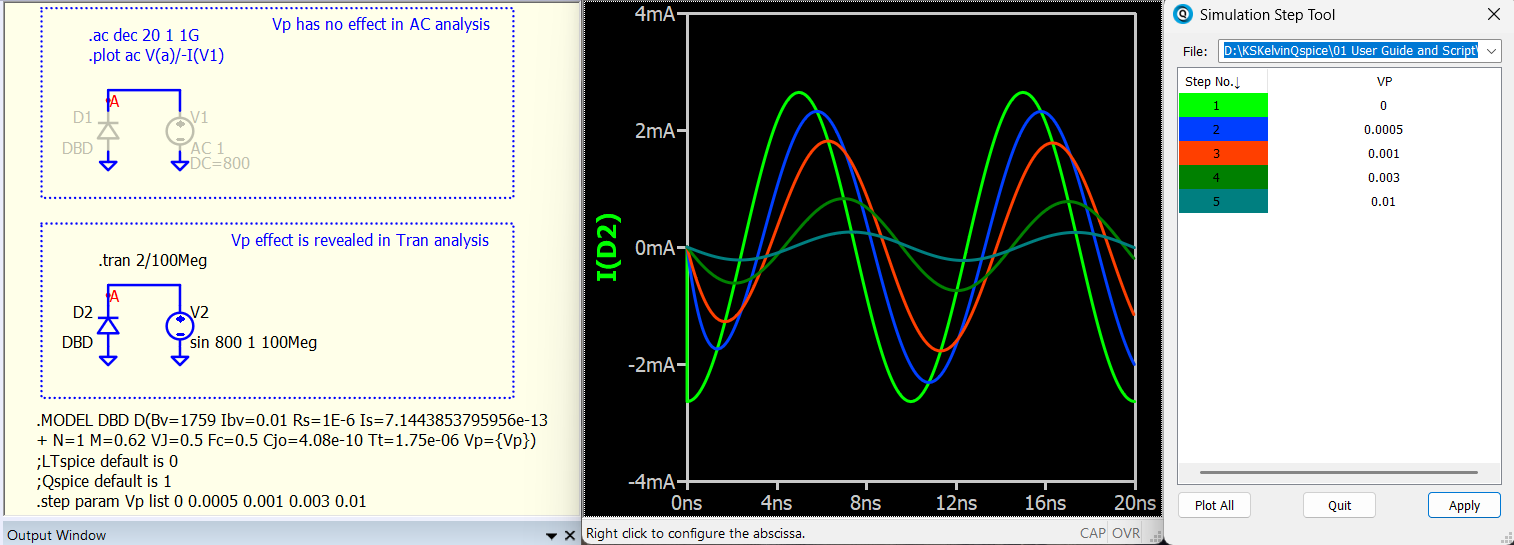The image size is (1514, 545).
Task: Click the grayed-out V1 AC source symbol
Action: (x=179, y=131)
